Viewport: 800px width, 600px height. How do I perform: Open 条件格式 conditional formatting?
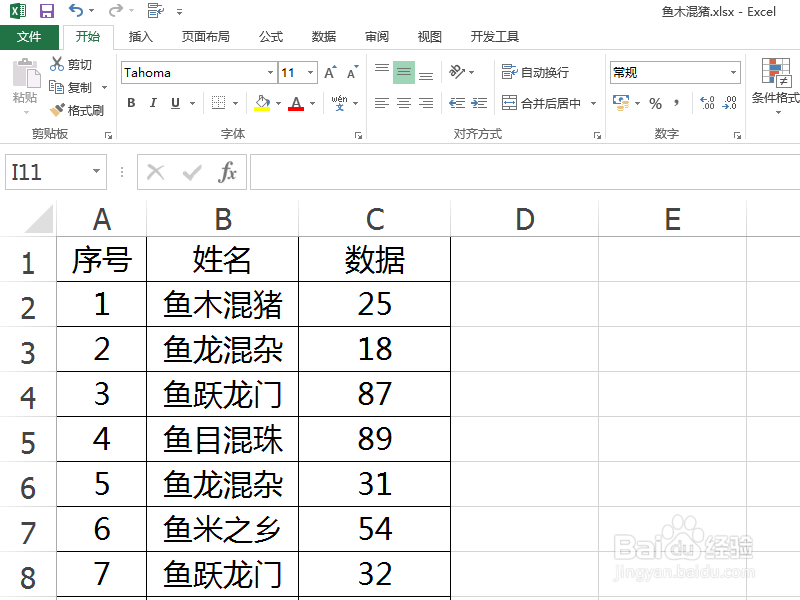pyautogui.click(x=776, y=85)
